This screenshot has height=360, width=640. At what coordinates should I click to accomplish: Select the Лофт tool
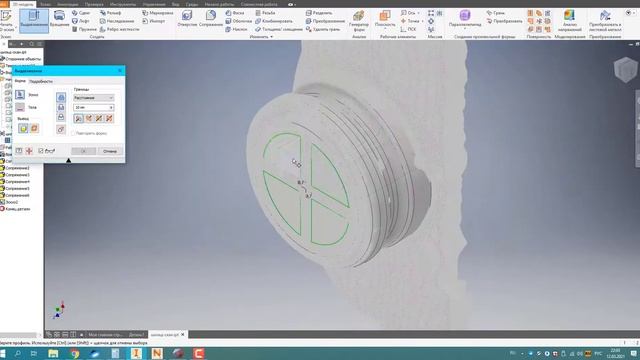[x=81, y=21]
